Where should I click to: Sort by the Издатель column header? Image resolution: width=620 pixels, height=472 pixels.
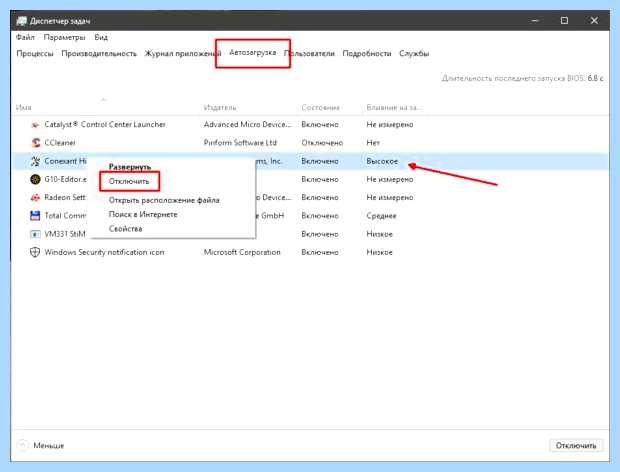(x=220, y=108)
